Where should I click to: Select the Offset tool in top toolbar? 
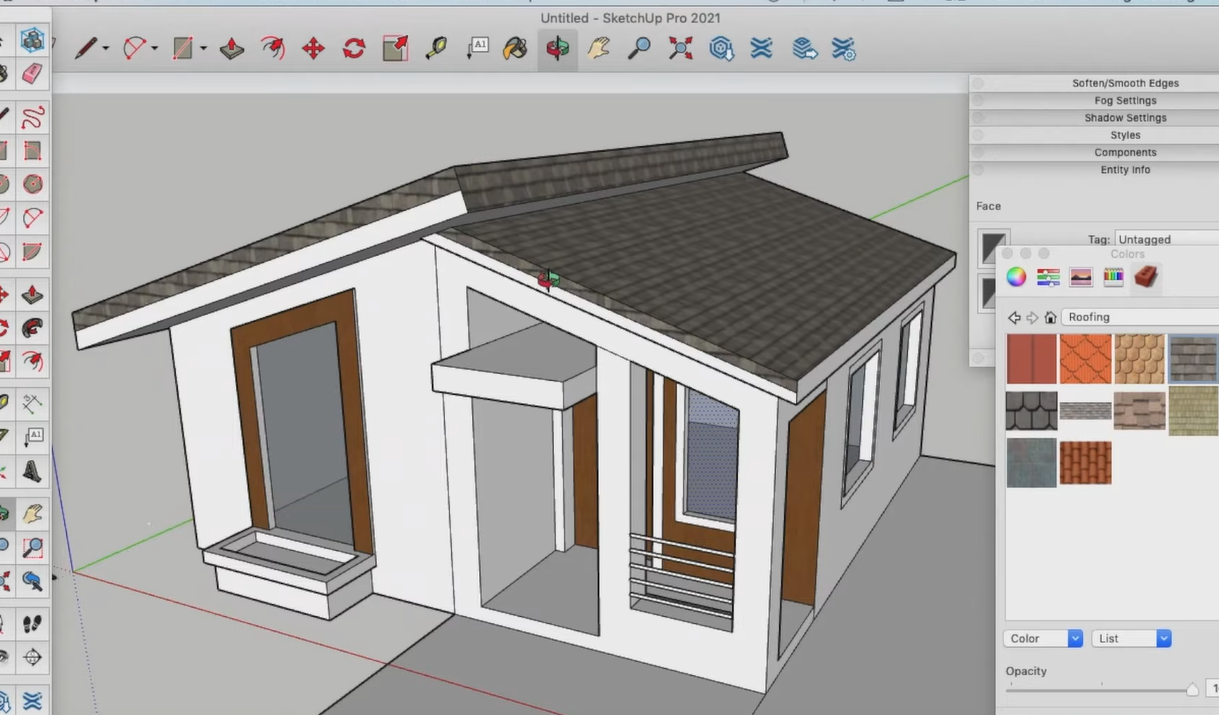[x=272, y=48]
